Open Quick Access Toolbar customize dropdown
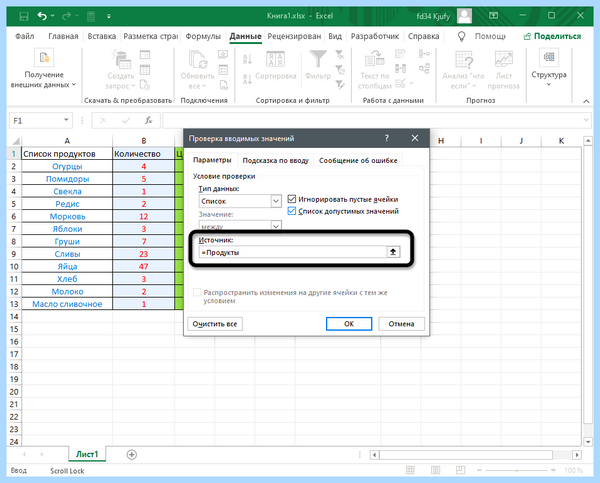Image resolution: width=600 pixels, height=483 pixels. (x=109, y=16)
